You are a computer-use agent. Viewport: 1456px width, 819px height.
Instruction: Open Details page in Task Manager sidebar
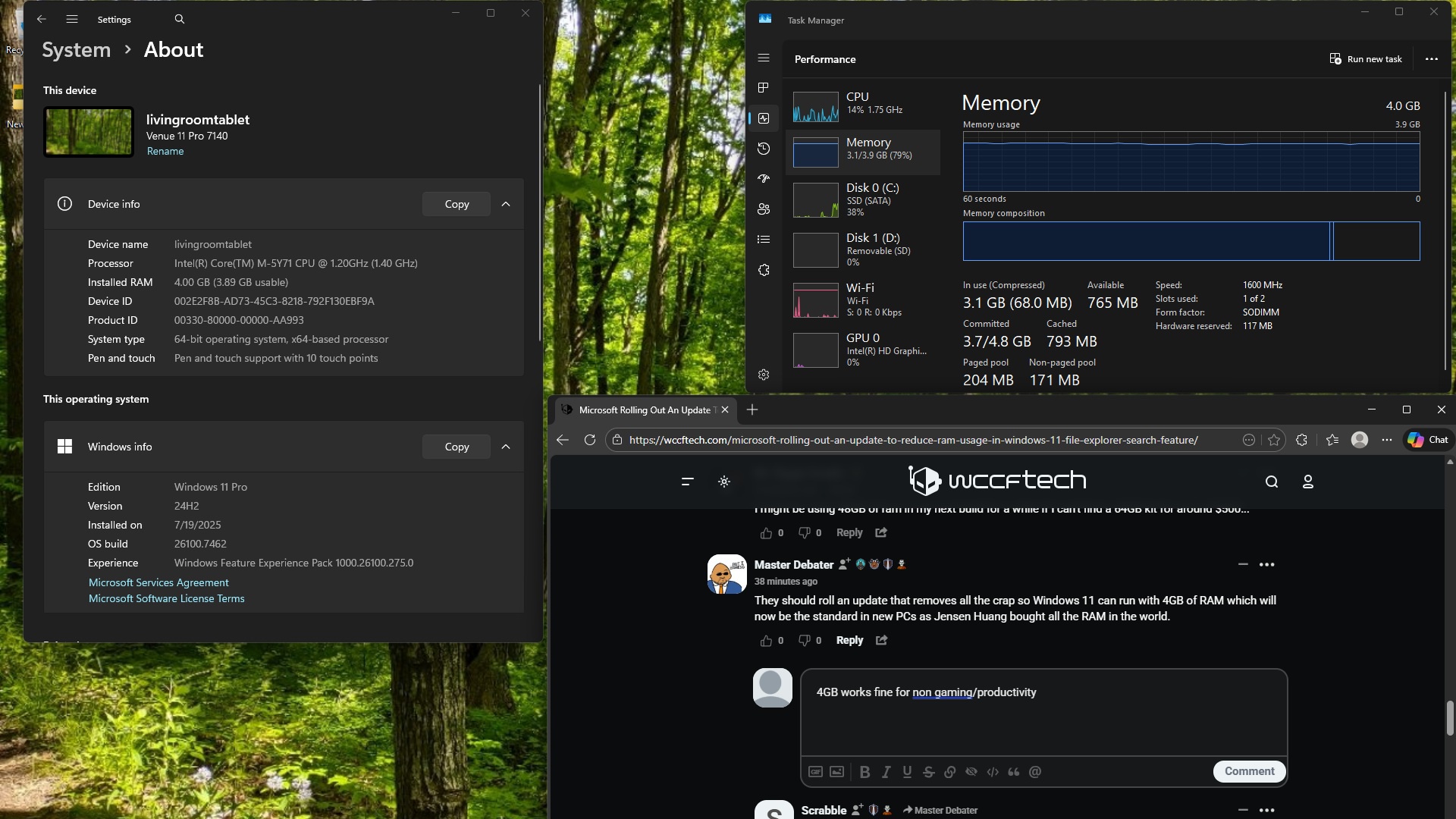tap(764, 240)
